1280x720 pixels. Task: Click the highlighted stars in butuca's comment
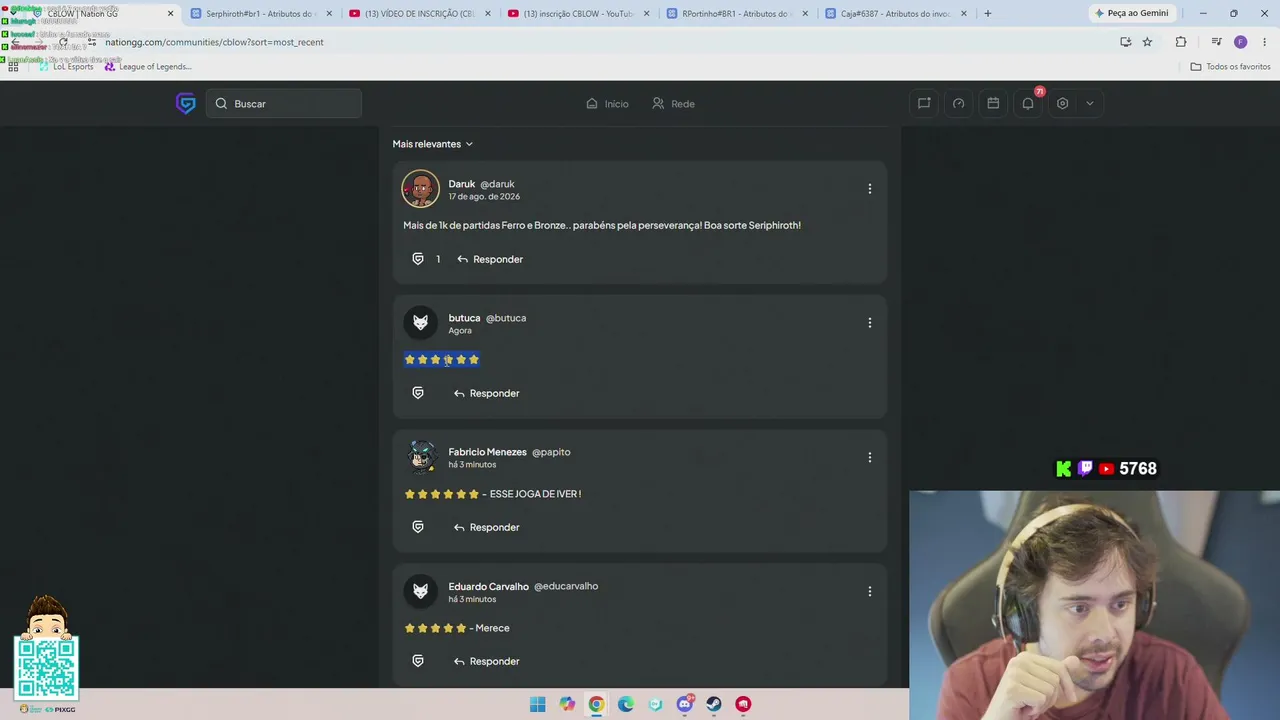click(x=441, y=359)
